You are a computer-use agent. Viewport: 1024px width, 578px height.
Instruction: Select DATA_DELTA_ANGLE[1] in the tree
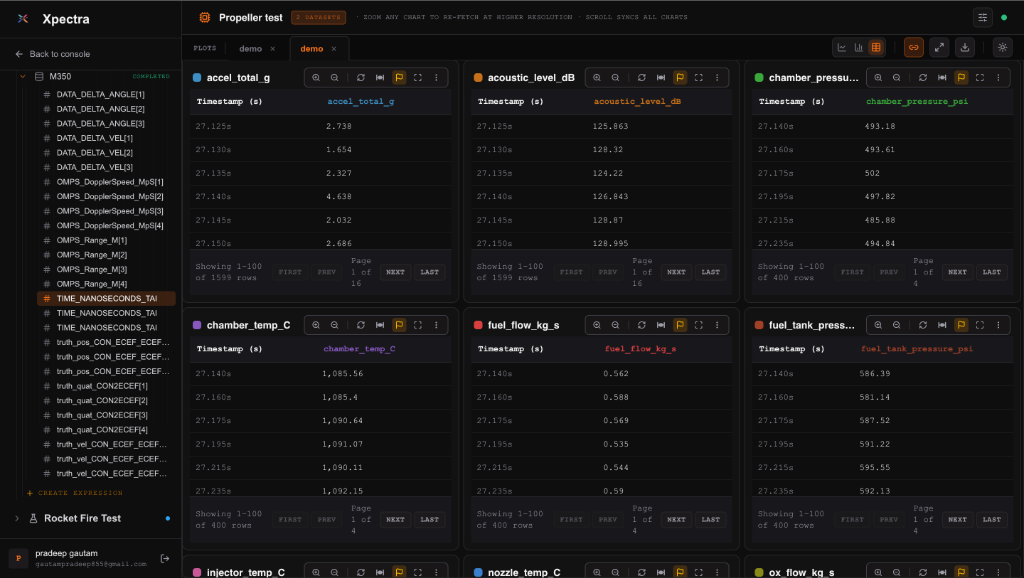[101, 95]
